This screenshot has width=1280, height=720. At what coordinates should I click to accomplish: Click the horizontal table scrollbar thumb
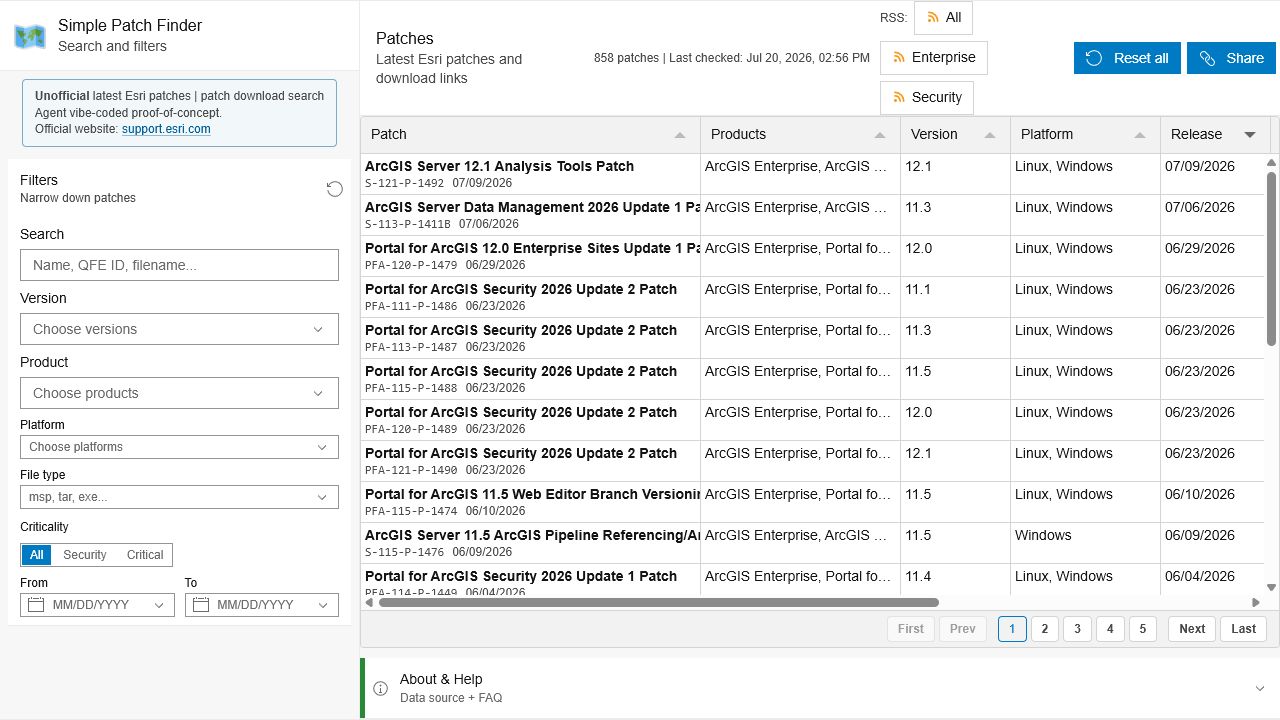(658, 602)
